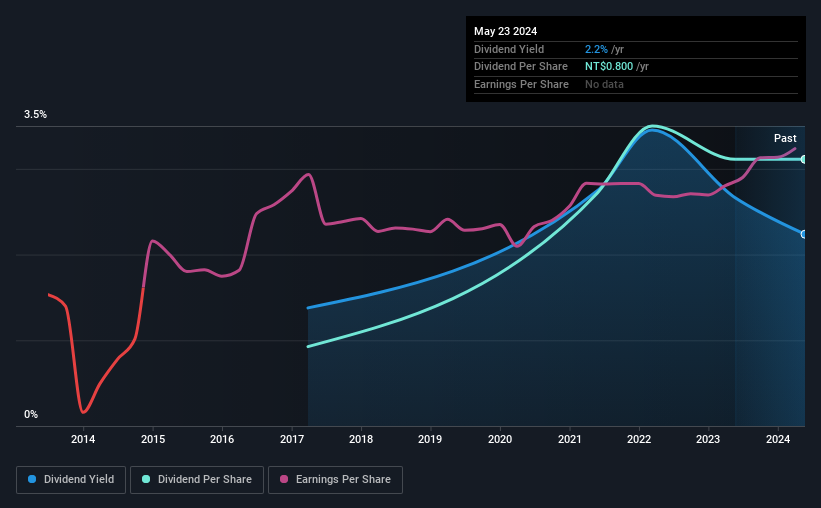Click the May 23 2024 tooltip date header
Viewport: 821px width, 508px height.
[505, 31]
